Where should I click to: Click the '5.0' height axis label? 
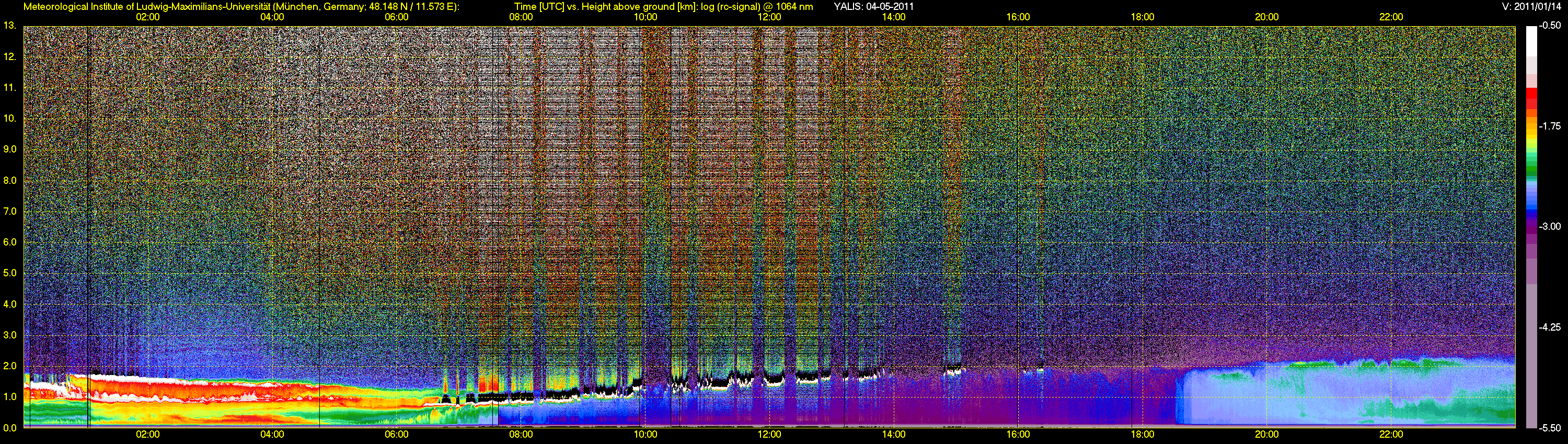click(x=10, y=273)
